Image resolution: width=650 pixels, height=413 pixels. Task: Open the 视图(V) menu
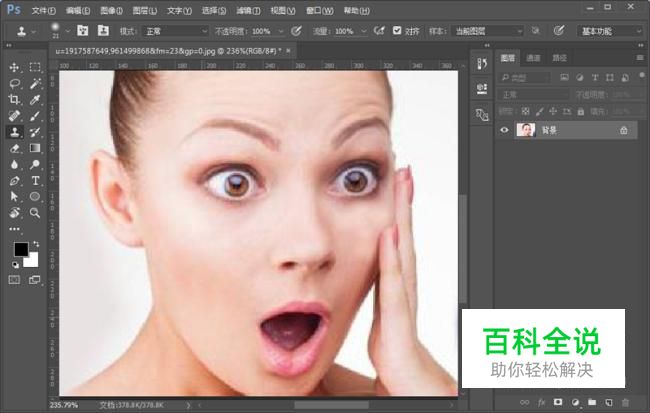pyautogui.click(x=283, y=11)
